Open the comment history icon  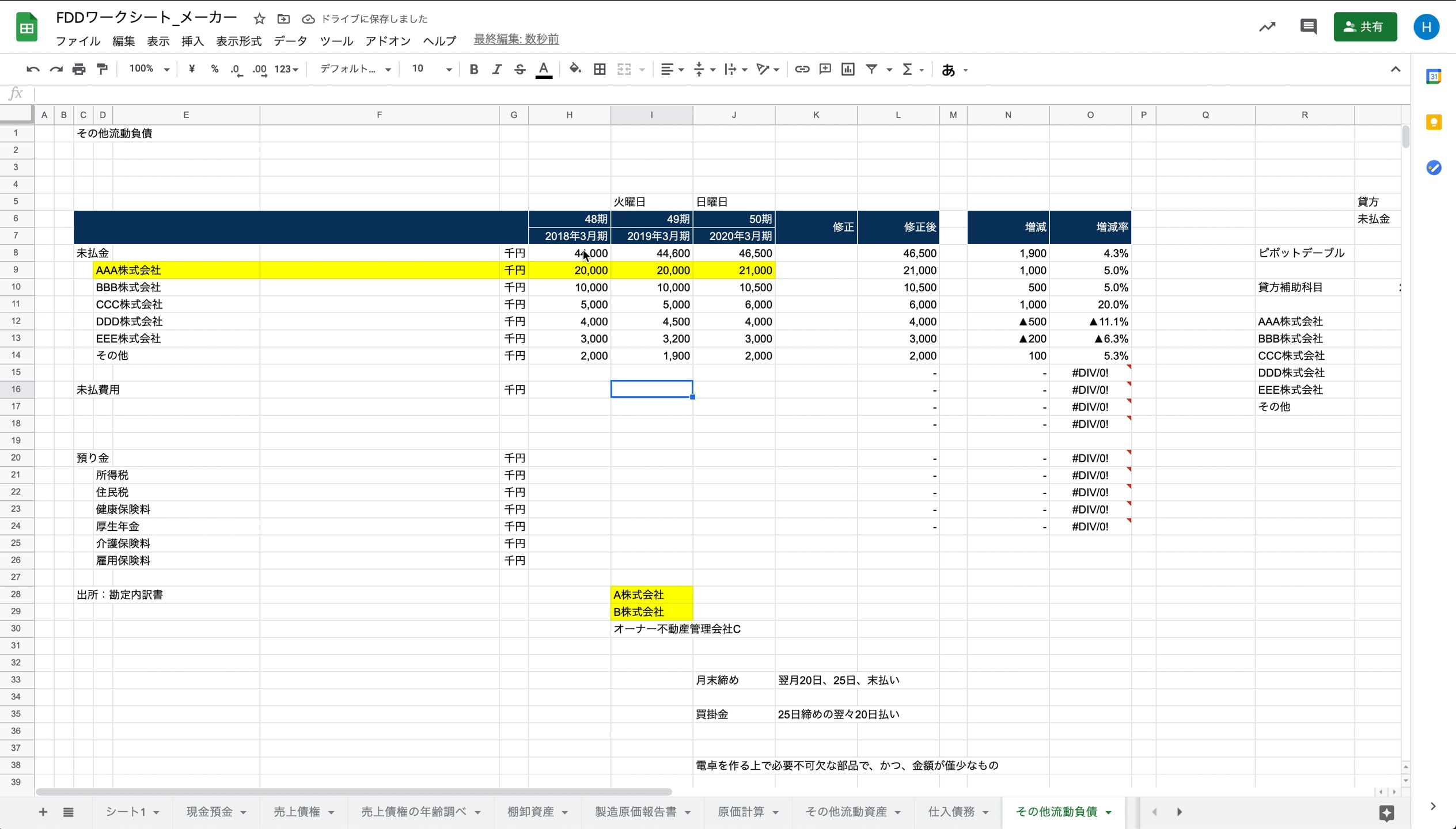pos(1308,26)
